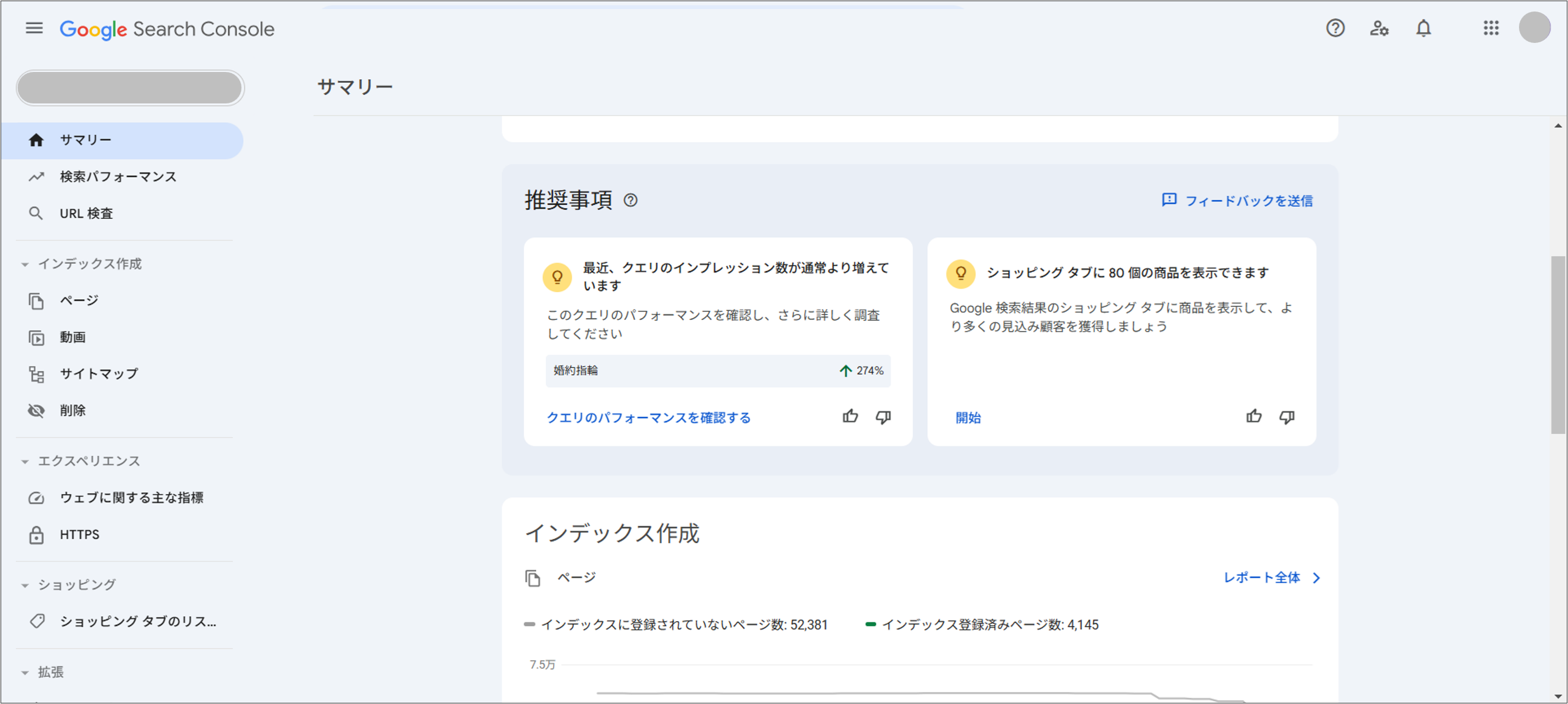Click the HTTPS item in sidebar

click(x=78, y=534)
